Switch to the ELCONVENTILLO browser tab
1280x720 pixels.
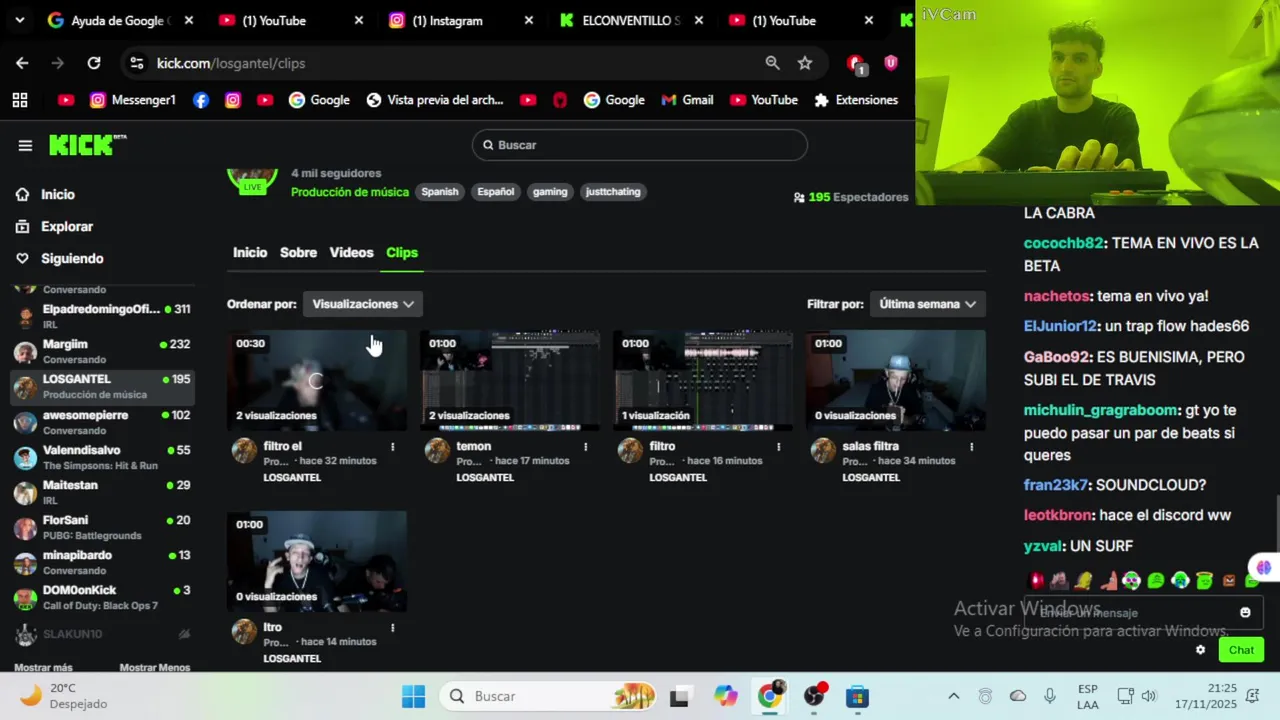point(630,20)
